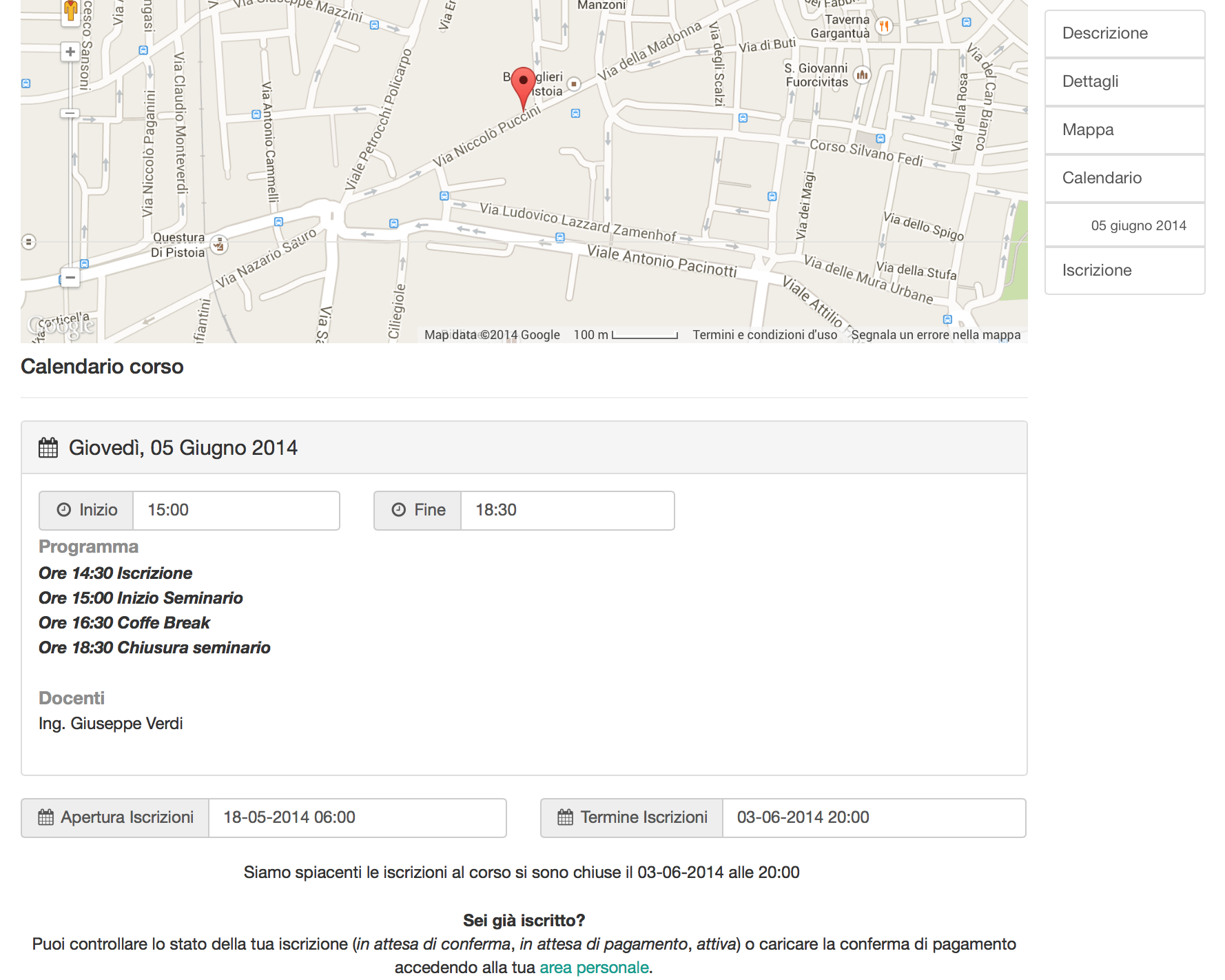The height and width of the screenshot is (980, 1225).
Task: Open the area personale link
Action: (594, 968)
